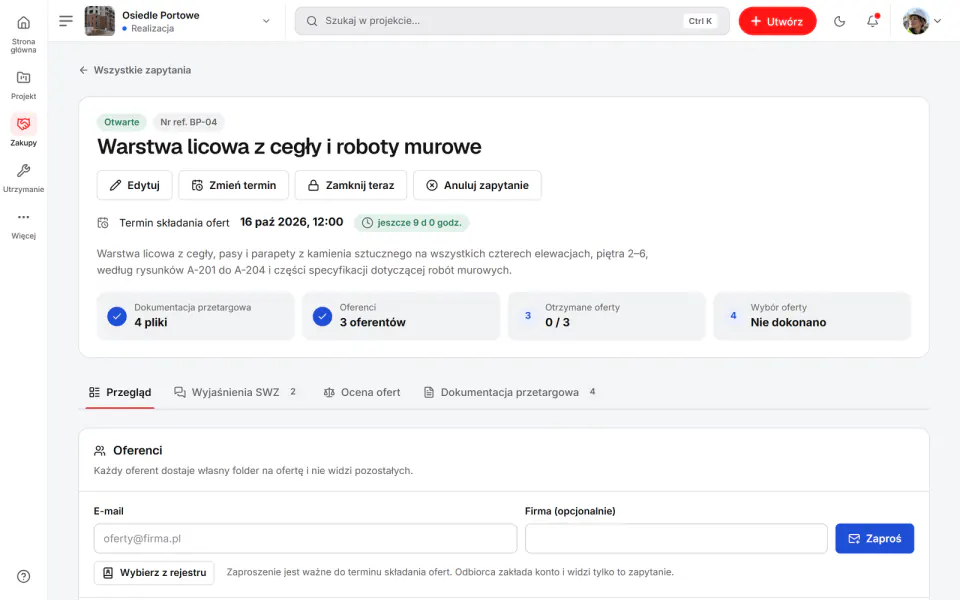Click Anuluj zapytanie button
Screen dimensions: 960x600
(x=477, y=185)
